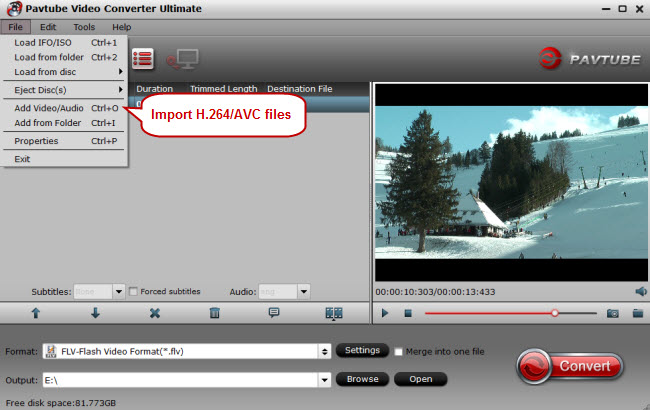
Task: Click the red task list toolbar icon
Action: coord(143,59)
